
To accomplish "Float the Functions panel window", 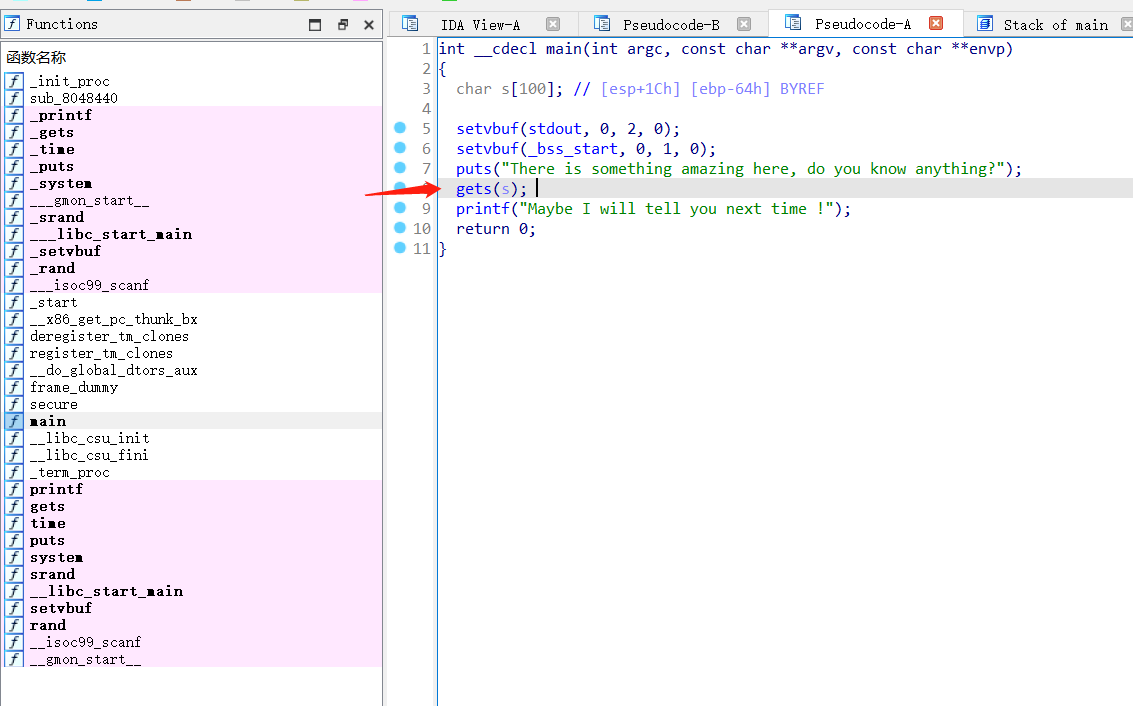I will pyautogui.click(x=343, y=25).
